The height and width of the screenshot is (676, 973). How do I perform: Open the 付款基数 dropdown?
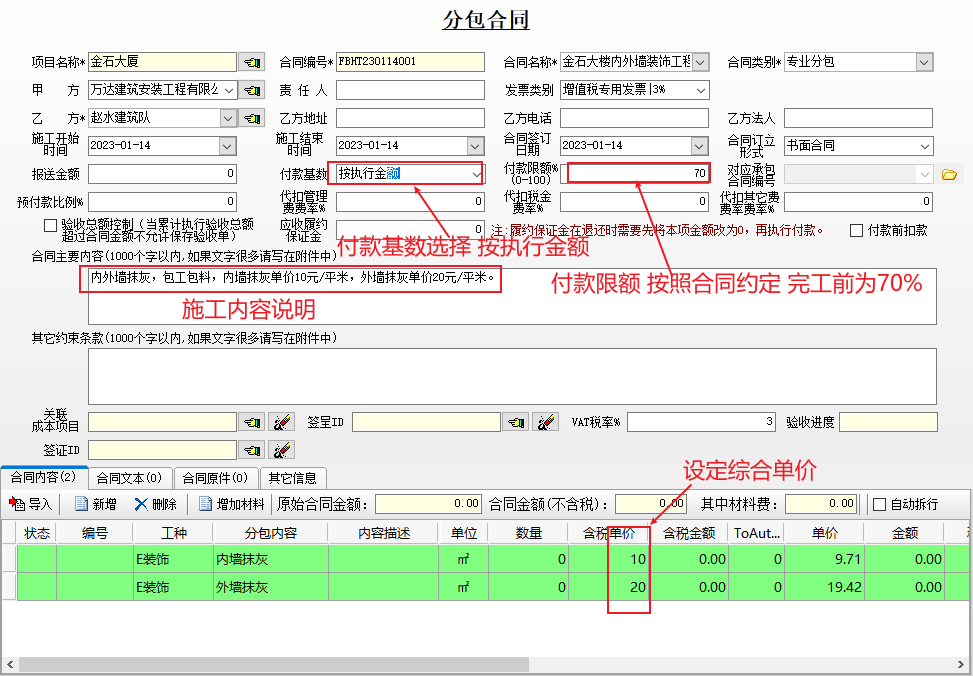[476, 174]
